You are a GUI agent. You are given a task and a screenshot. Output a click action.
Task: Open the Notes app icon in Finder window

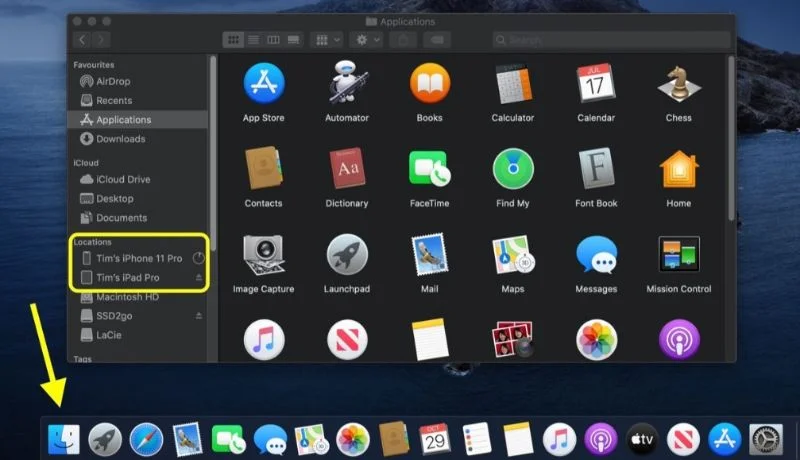click(430, 340)
